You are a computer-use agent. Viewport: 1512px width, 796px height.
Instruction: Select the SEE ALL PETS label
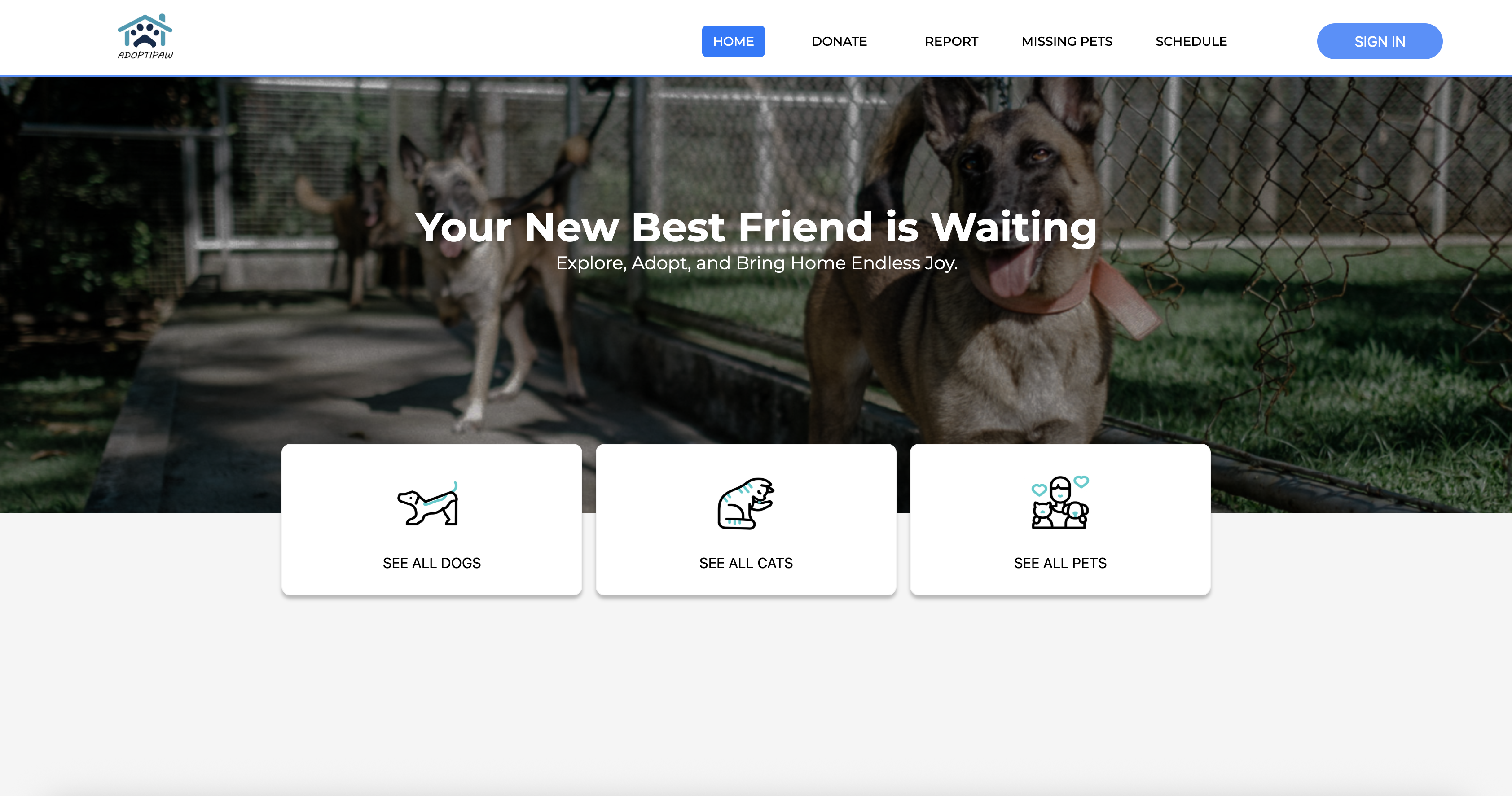click(x=1060, y=563)
